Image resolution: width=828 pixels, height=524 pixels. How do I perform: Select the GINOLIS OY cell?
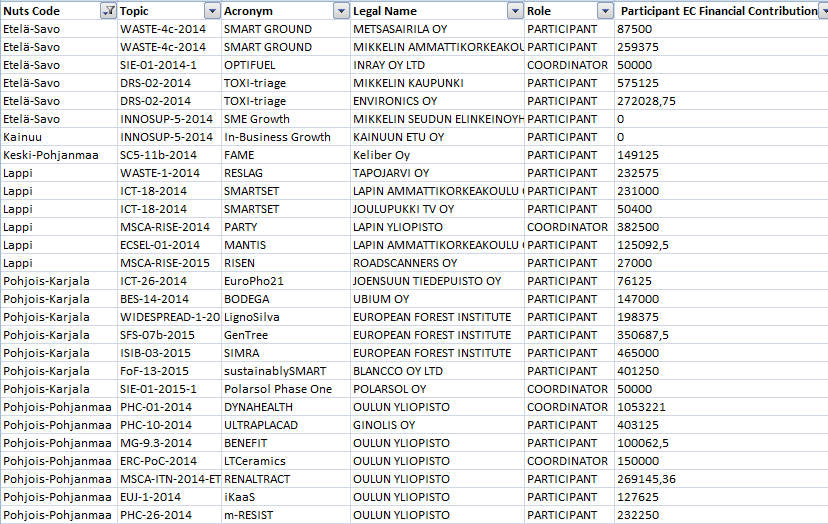pos(437,425)
